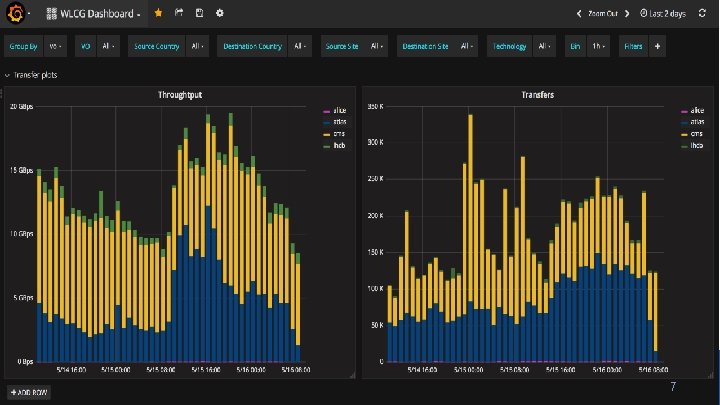Click the share dashboard icon
Screen dimensions: 720x405
tap(179, 13)
